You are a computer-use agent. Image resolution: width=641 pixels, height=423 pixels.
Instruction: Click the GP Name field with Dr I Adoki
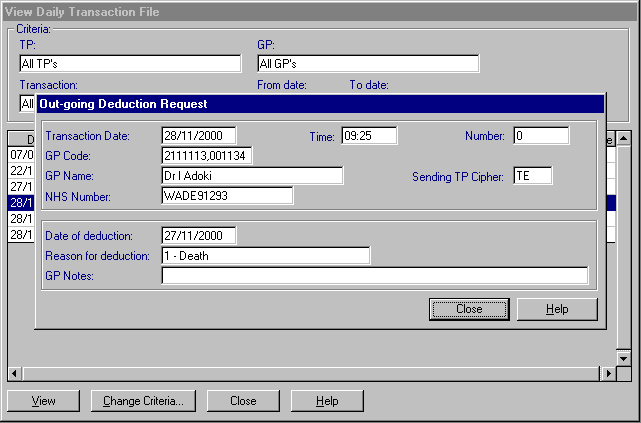pyautogui.click(x=252, y=176)
